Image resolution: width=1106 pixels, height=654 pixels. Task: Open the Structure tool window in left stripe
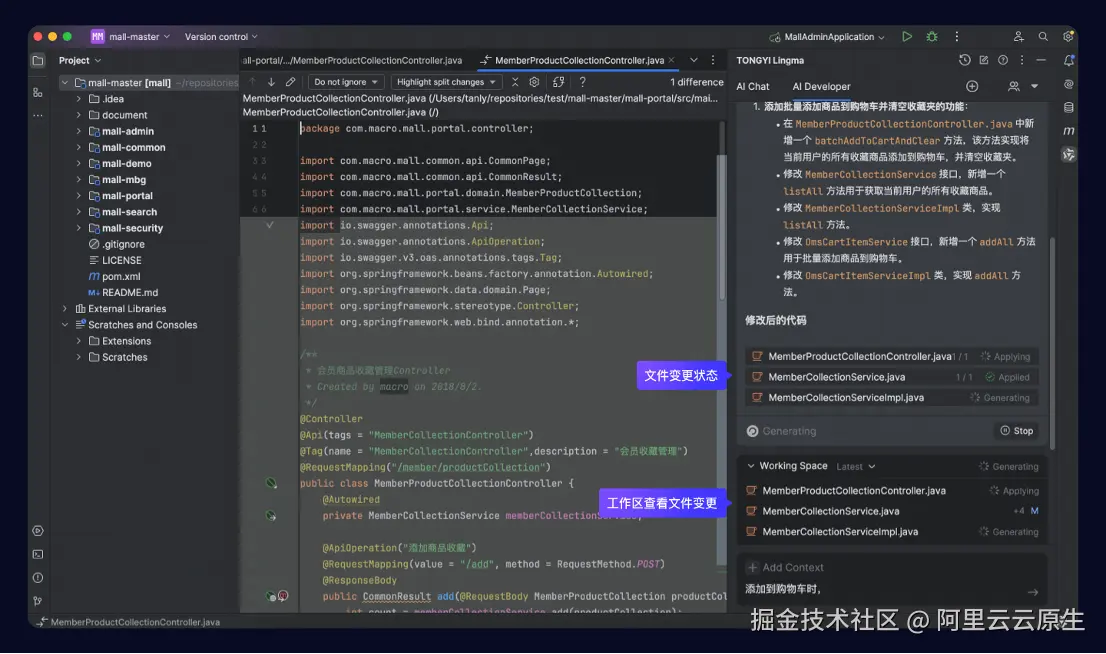[38, 92]
